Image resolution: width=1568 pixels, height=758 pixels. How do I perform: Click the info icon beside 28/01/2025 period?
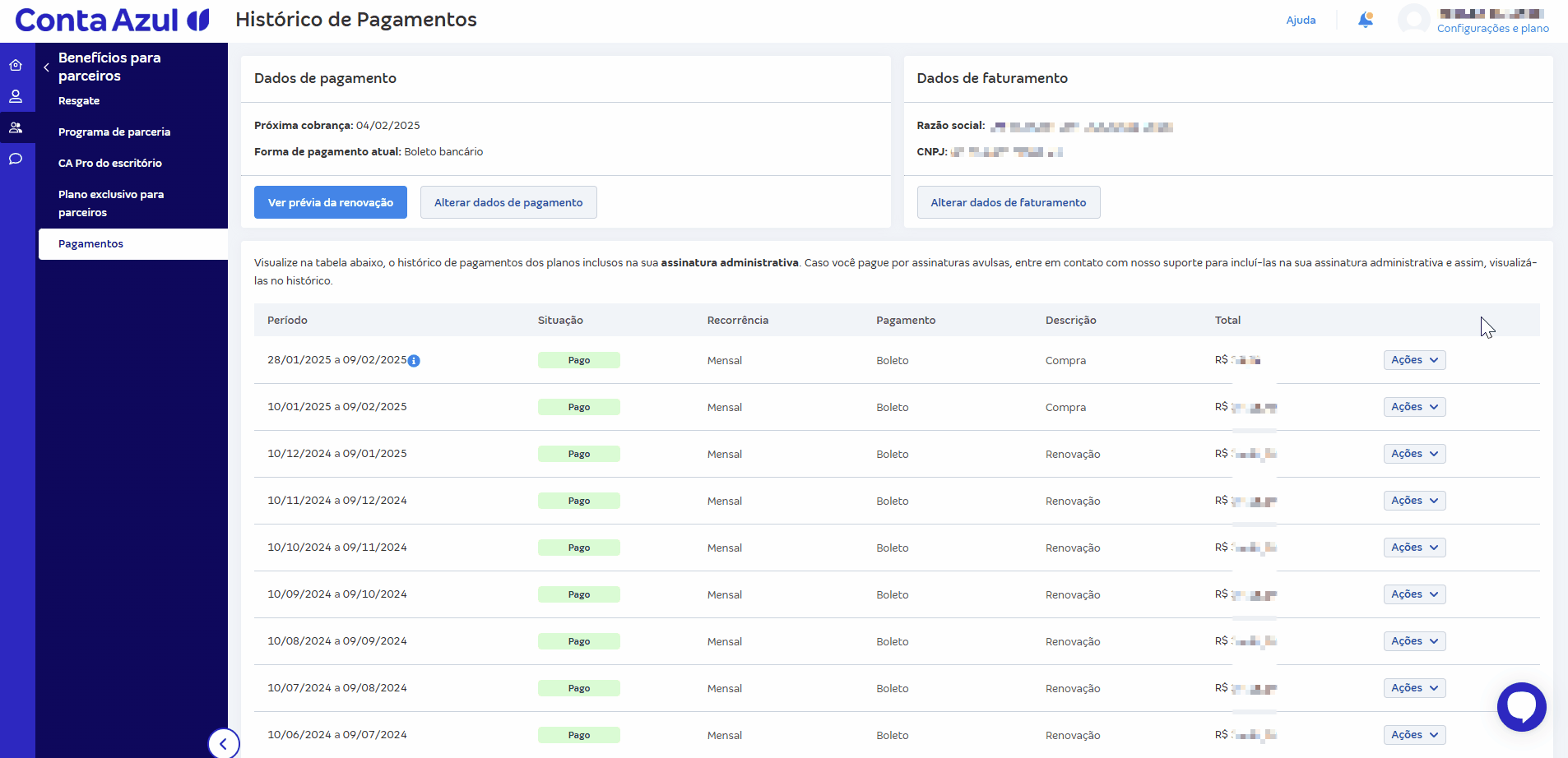(414, 361)
